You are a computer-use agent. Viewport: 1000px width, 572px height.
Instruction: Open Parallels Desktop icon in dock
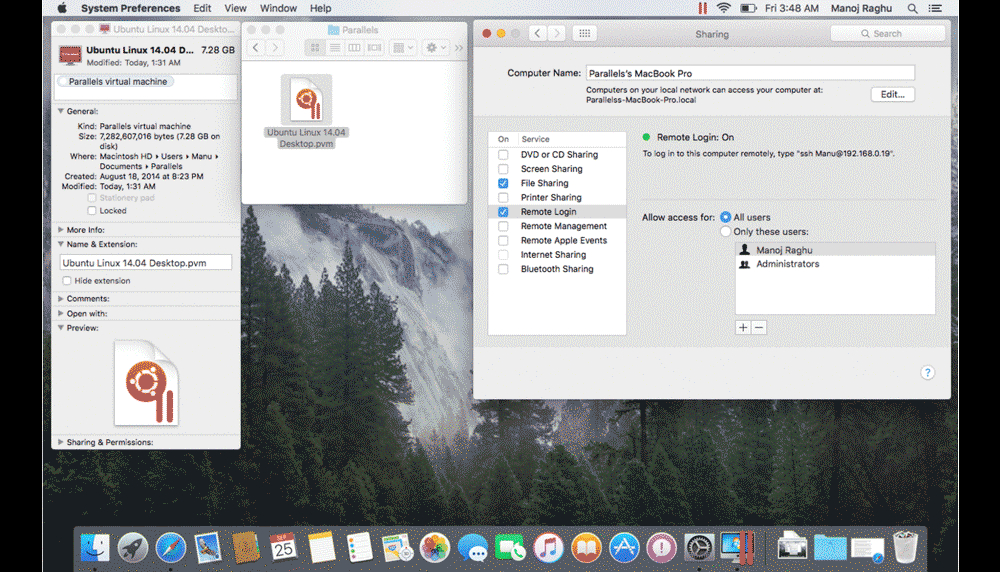[737, 547]
